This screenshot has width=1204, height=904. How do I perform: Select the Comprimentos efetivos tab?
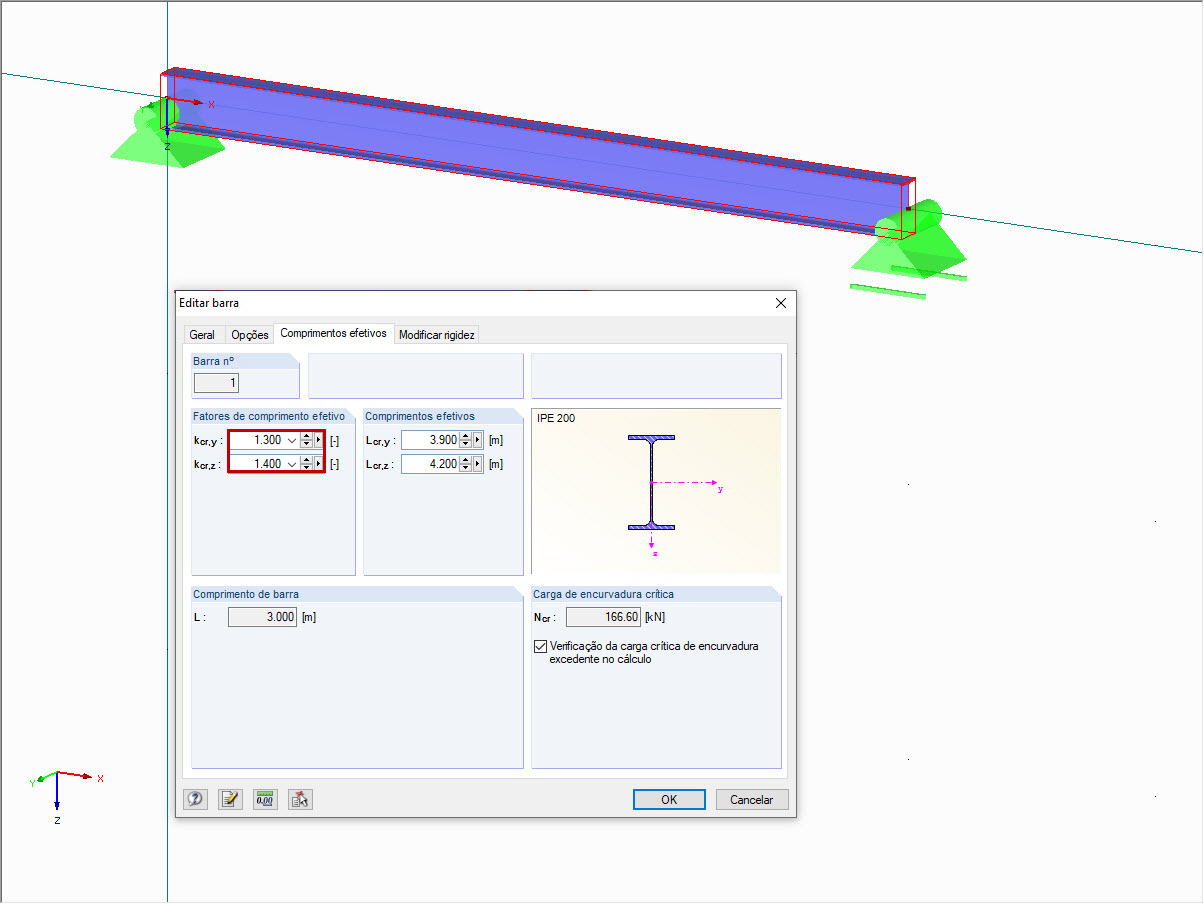[x=334, y=333]
